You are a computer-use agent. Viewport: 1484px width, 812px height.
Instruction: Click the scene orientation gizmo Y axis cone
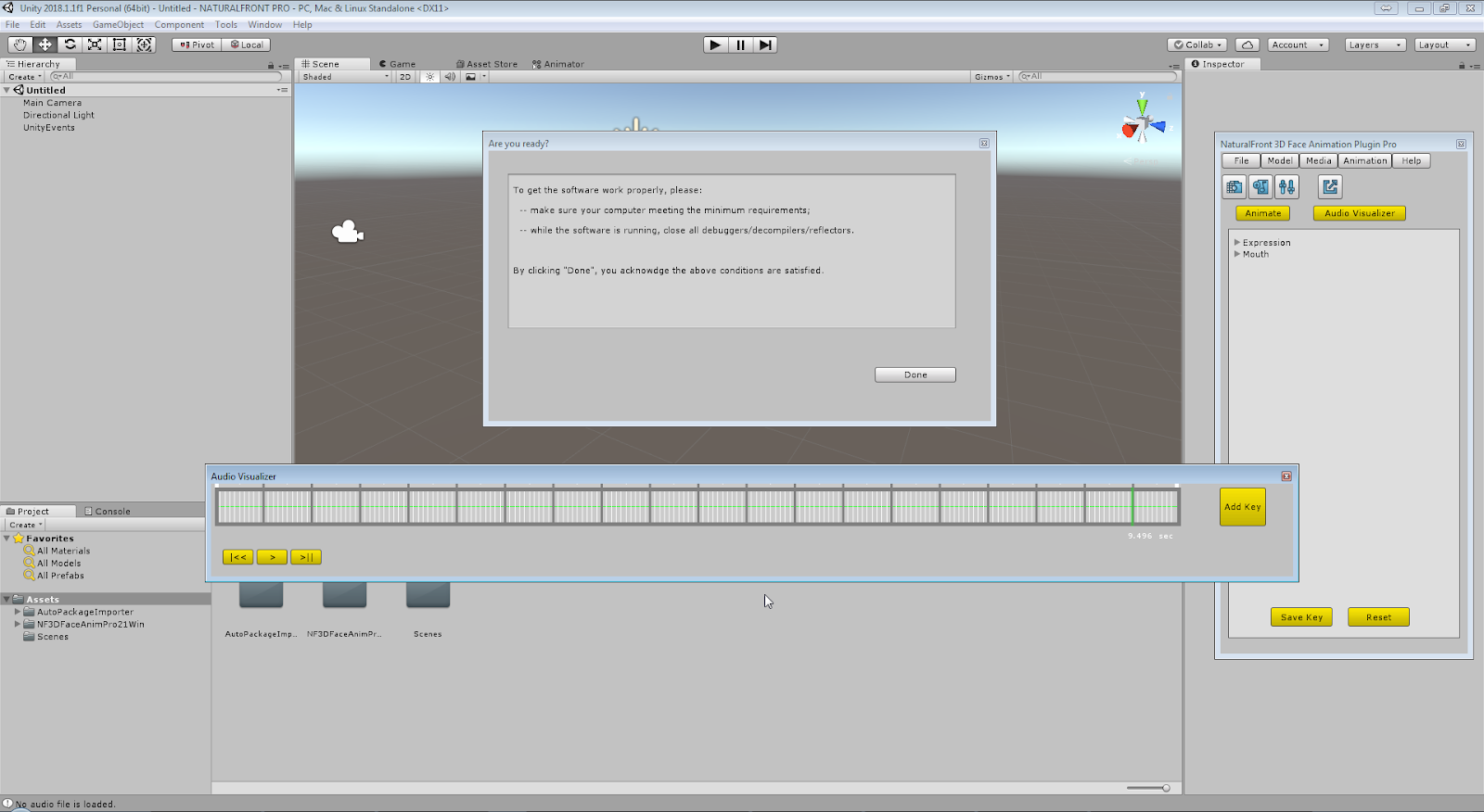1143,105
